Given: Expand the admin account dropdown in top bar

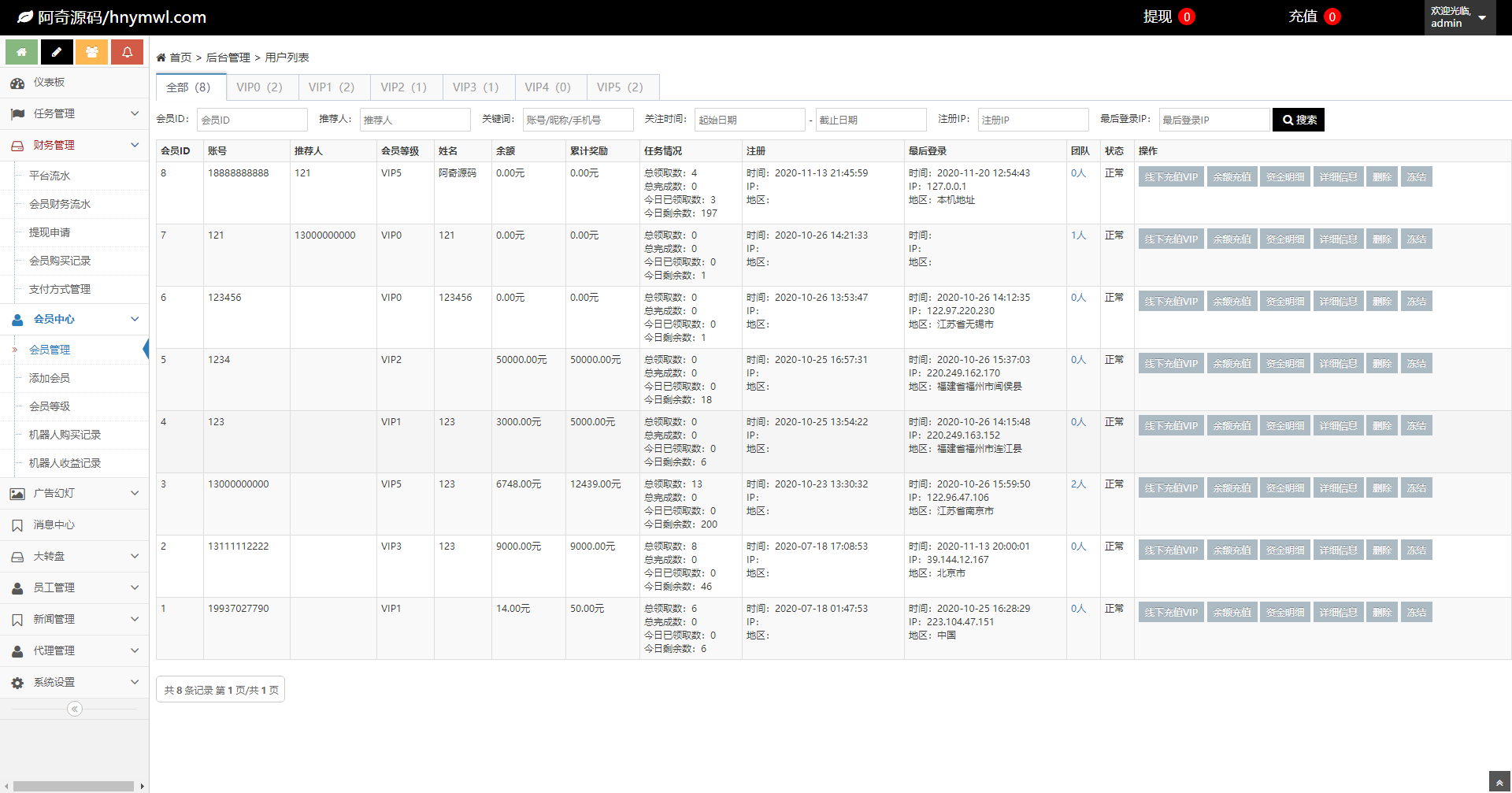Looking at the screenshot, I should pyautogui.click(x=1478, y=17).
